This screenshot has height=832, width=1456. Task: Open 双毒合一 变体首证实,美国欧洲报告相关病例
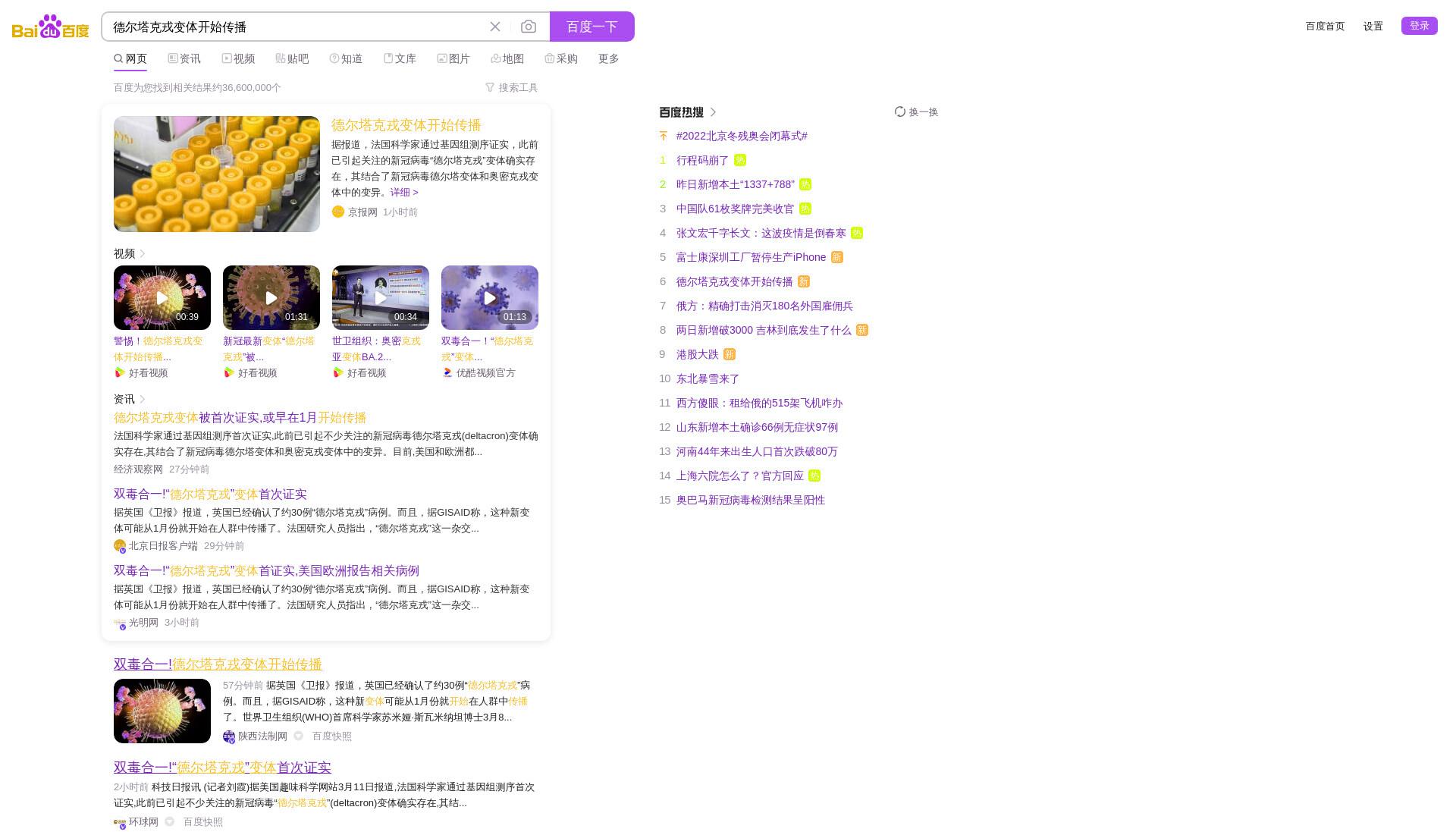(266, 571)
